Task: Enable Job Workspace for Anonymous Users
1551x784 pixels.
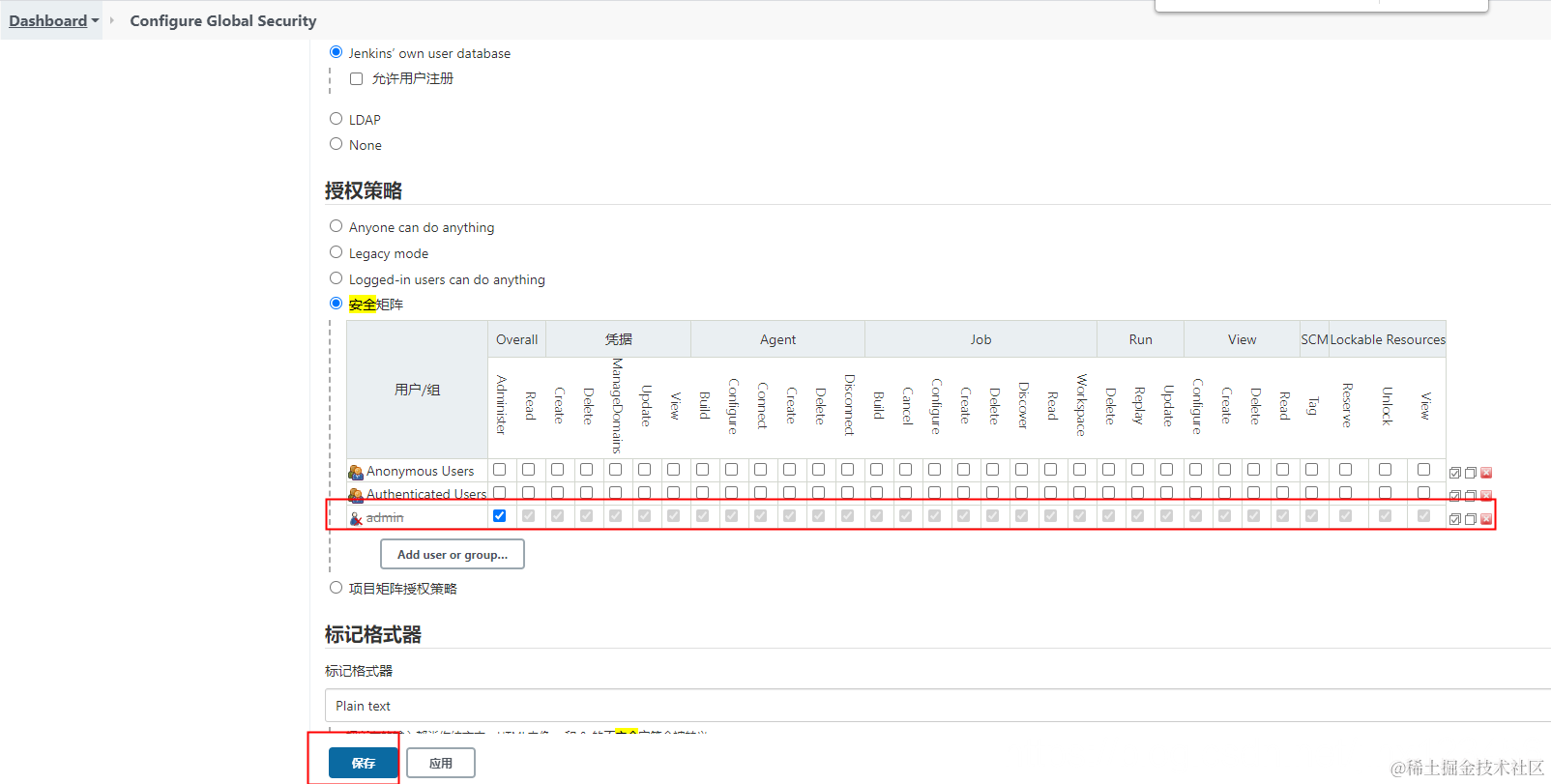Action: tap(1080, 469)
